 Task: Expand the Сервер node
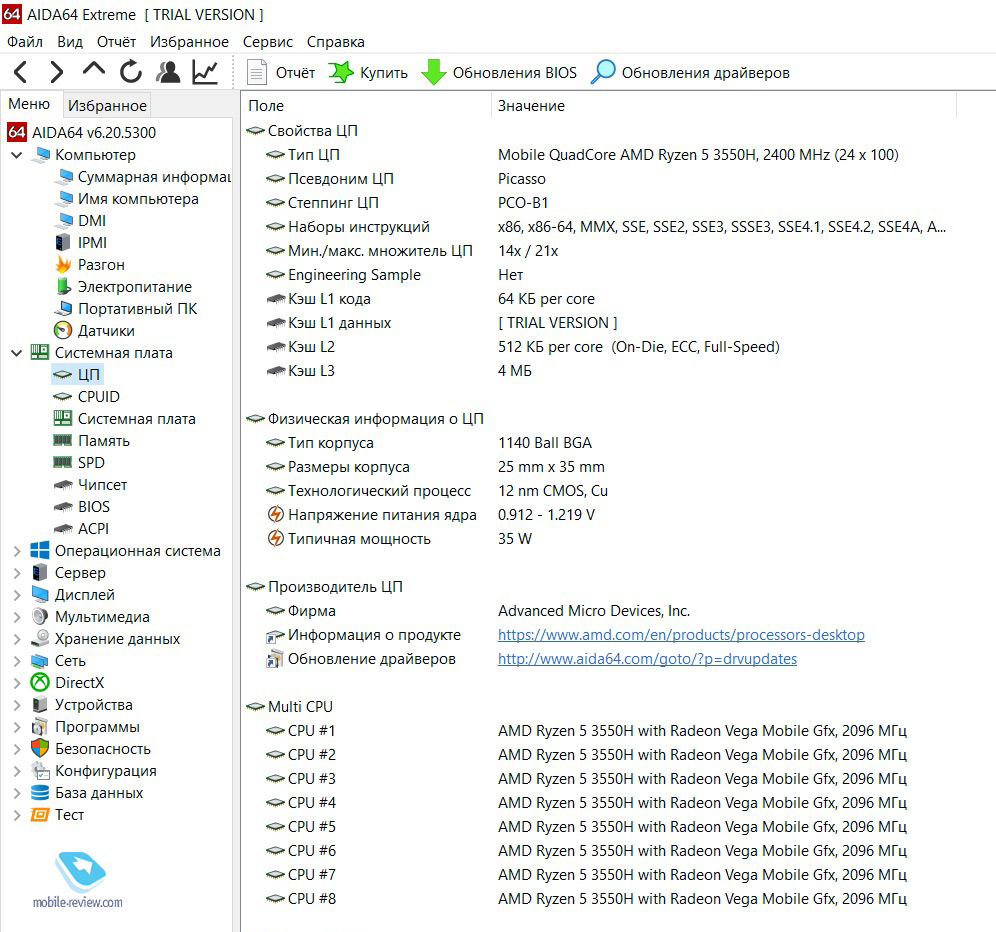17,573
